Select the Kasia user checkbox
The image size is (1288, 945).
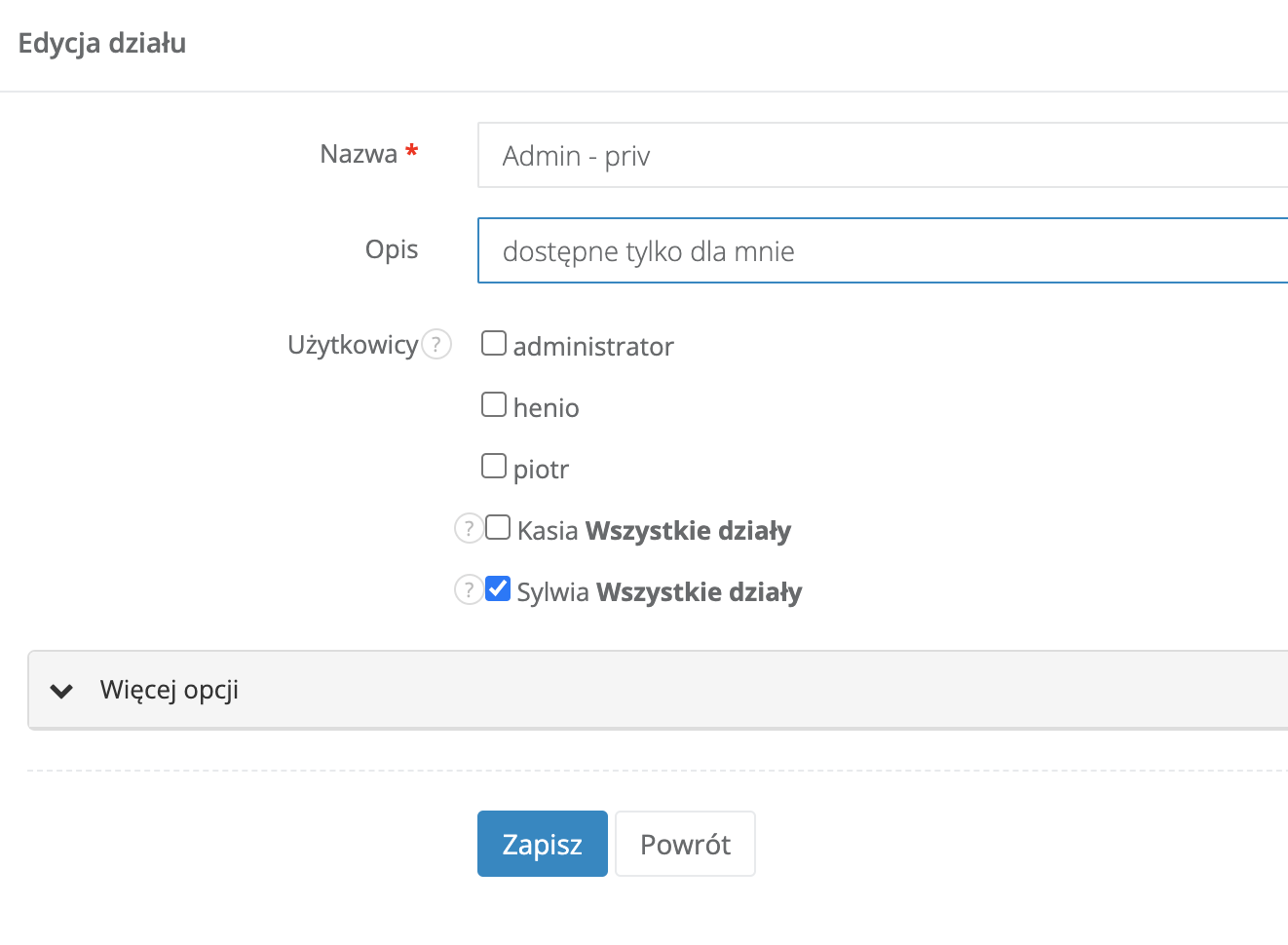click(498, 528)
